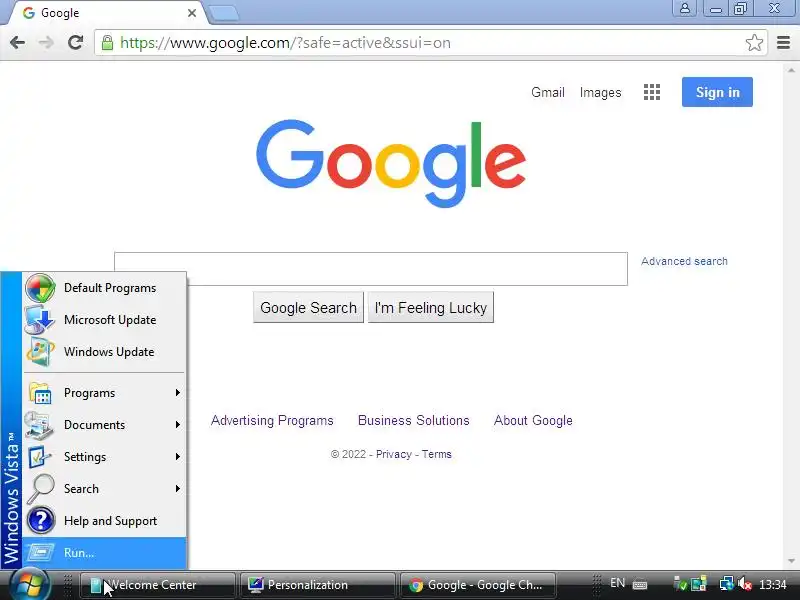800x600 pixels.
Task: Click the 13:34 taskbar clock
Action: (x=772, y=584)
